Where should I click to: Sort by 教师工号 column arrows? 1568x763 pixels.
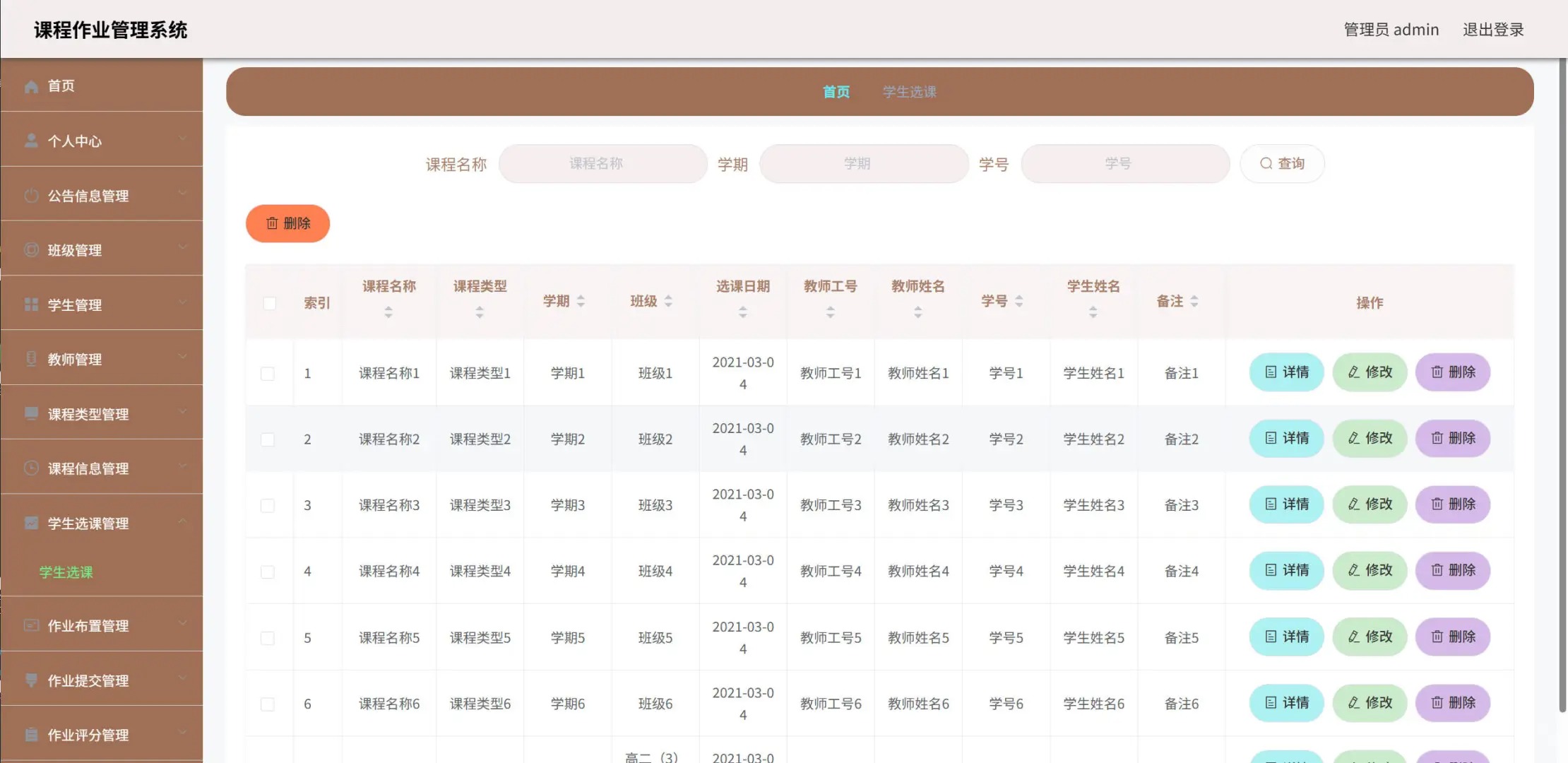click(831, 312)
